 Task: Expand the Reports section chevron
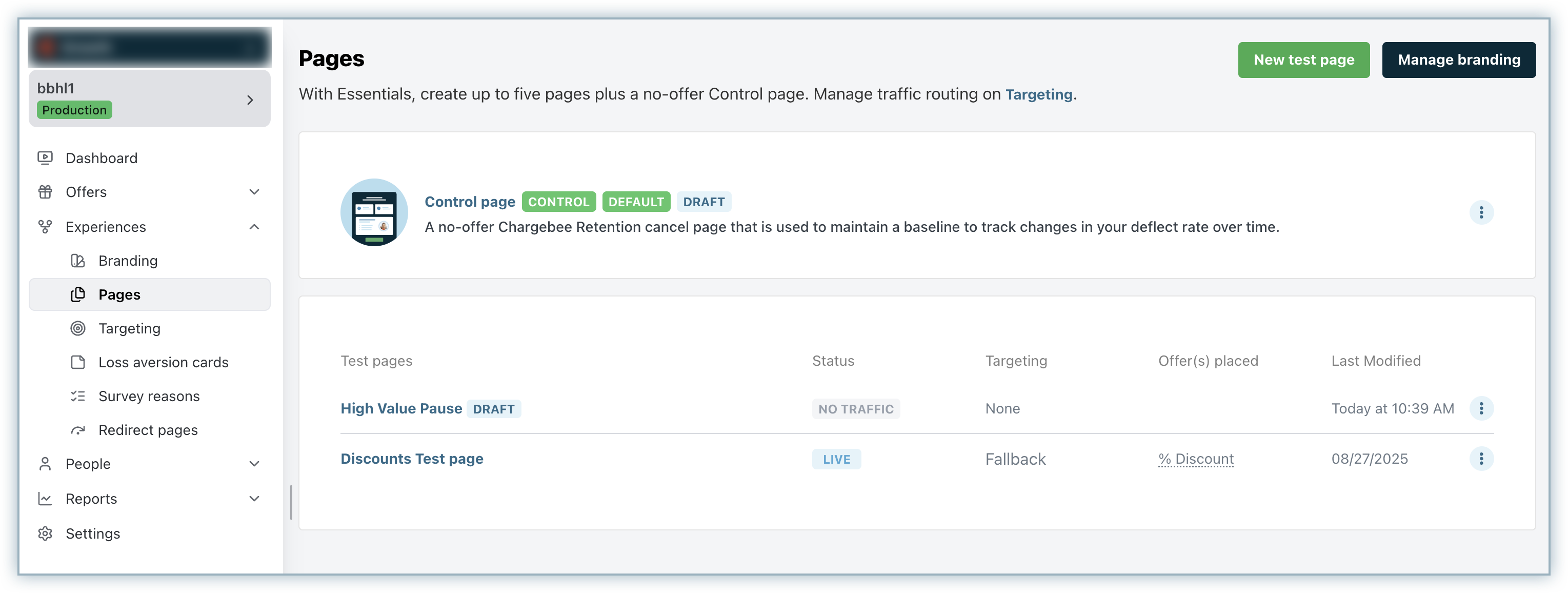click(254, 499)
